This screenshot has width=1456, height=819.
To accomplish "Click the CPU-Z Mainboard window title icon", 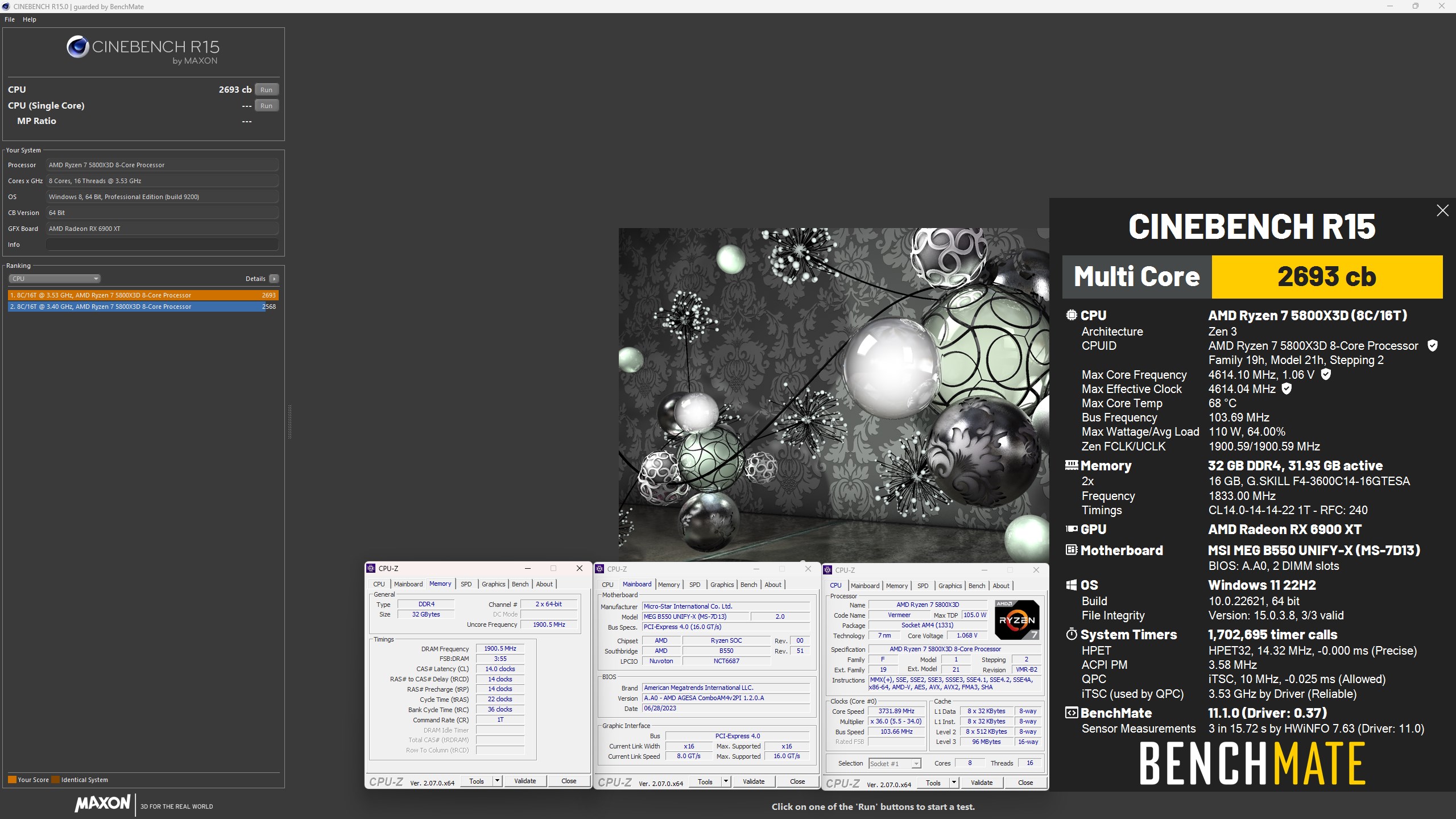I will 599,569.
